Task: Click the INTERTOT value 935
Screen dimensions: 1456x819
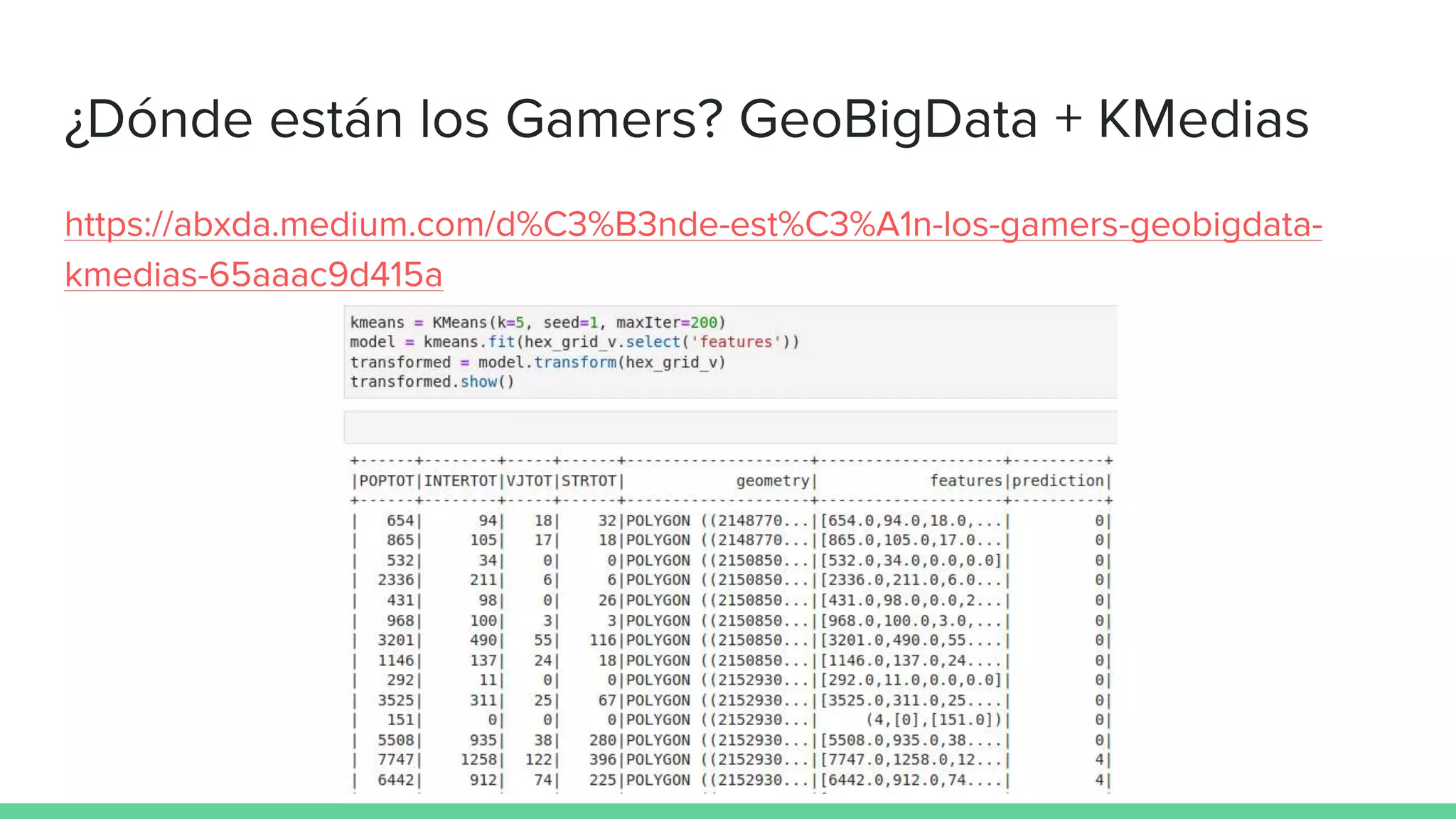Action: tap(483, 740)
